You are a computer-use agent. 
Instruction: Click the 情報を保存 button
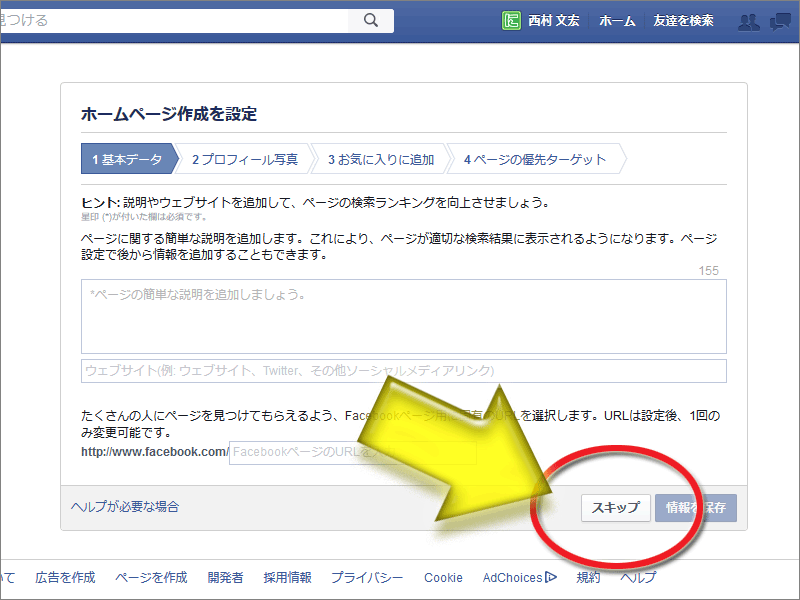click(x=695, y=508)
